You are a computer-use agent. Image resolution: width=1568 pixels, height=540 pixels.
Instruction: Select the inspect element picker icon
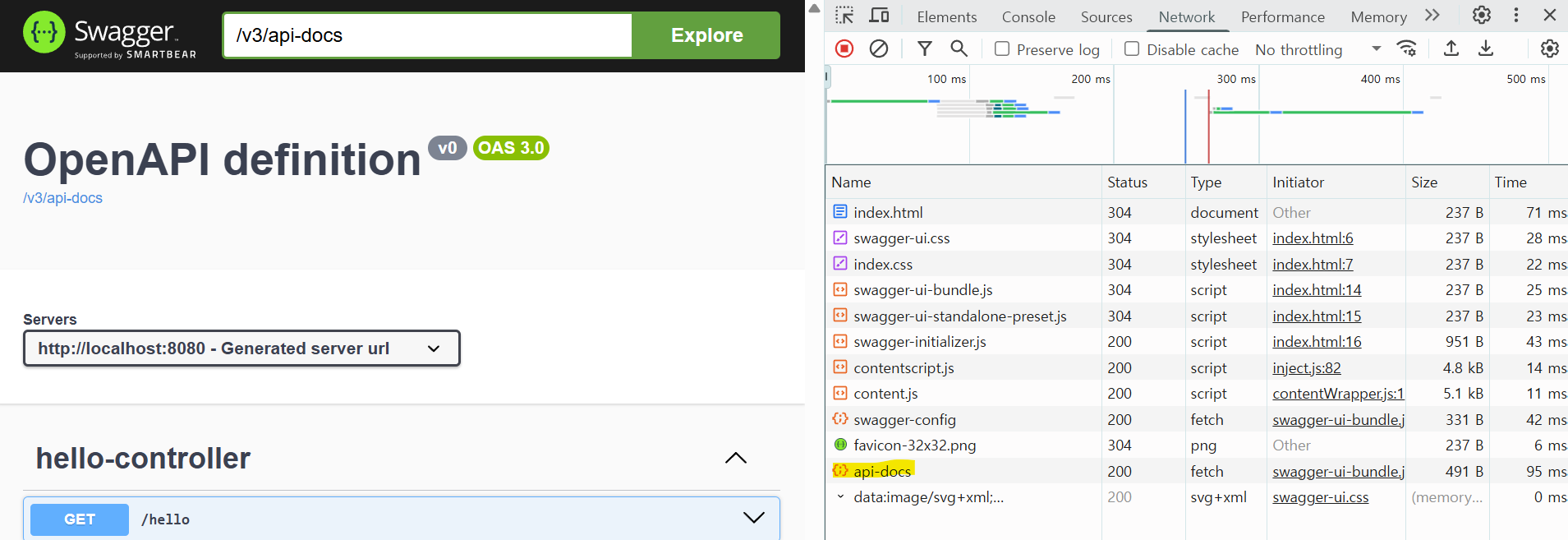pos(844,16)
